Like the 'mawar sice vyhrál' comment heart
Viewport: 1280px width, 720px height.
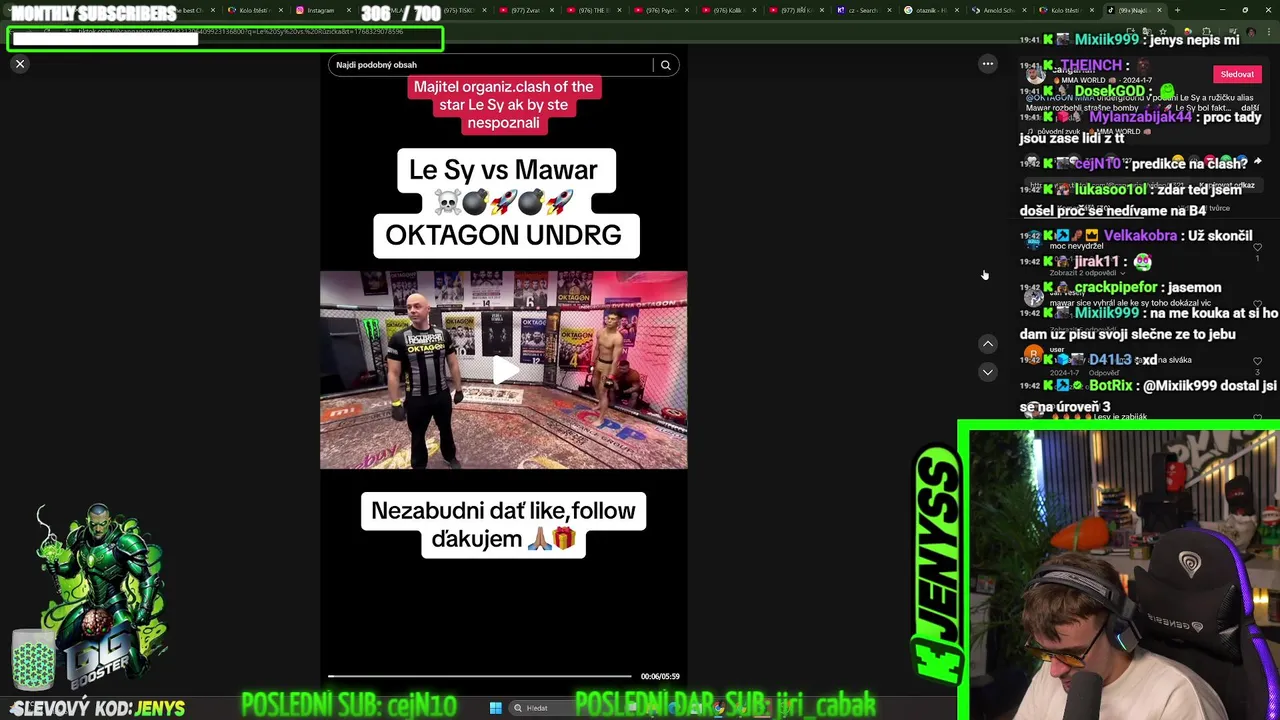click(x=1257, y=304)
